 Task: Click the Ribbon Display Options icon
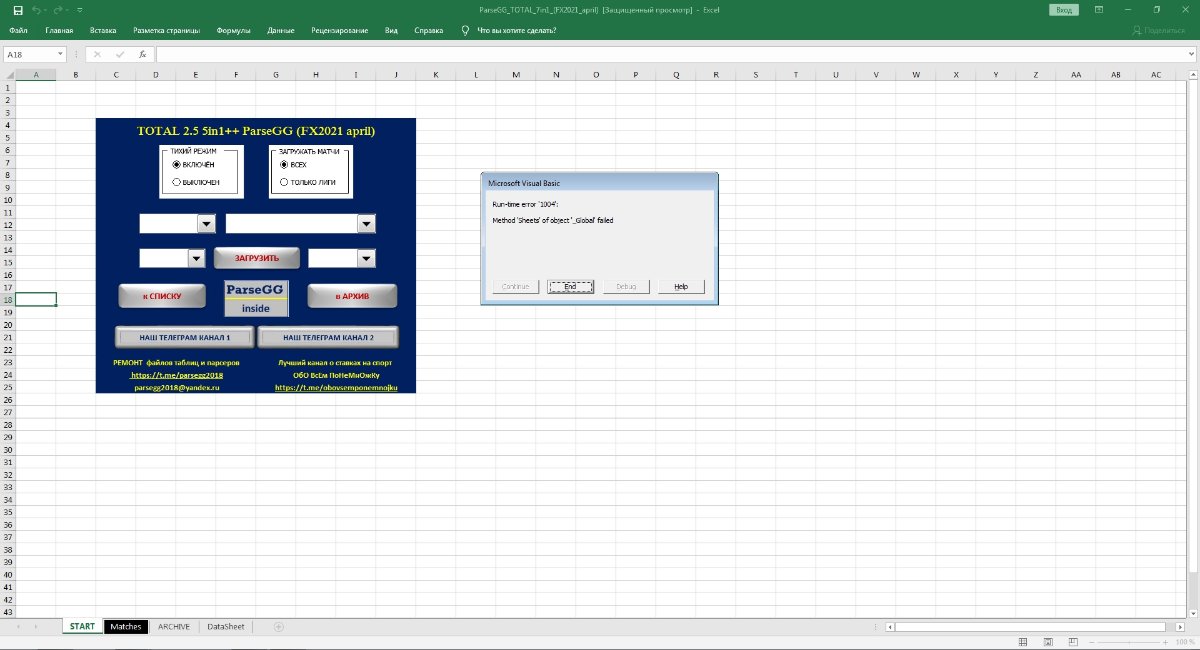tap(1098, 9)
